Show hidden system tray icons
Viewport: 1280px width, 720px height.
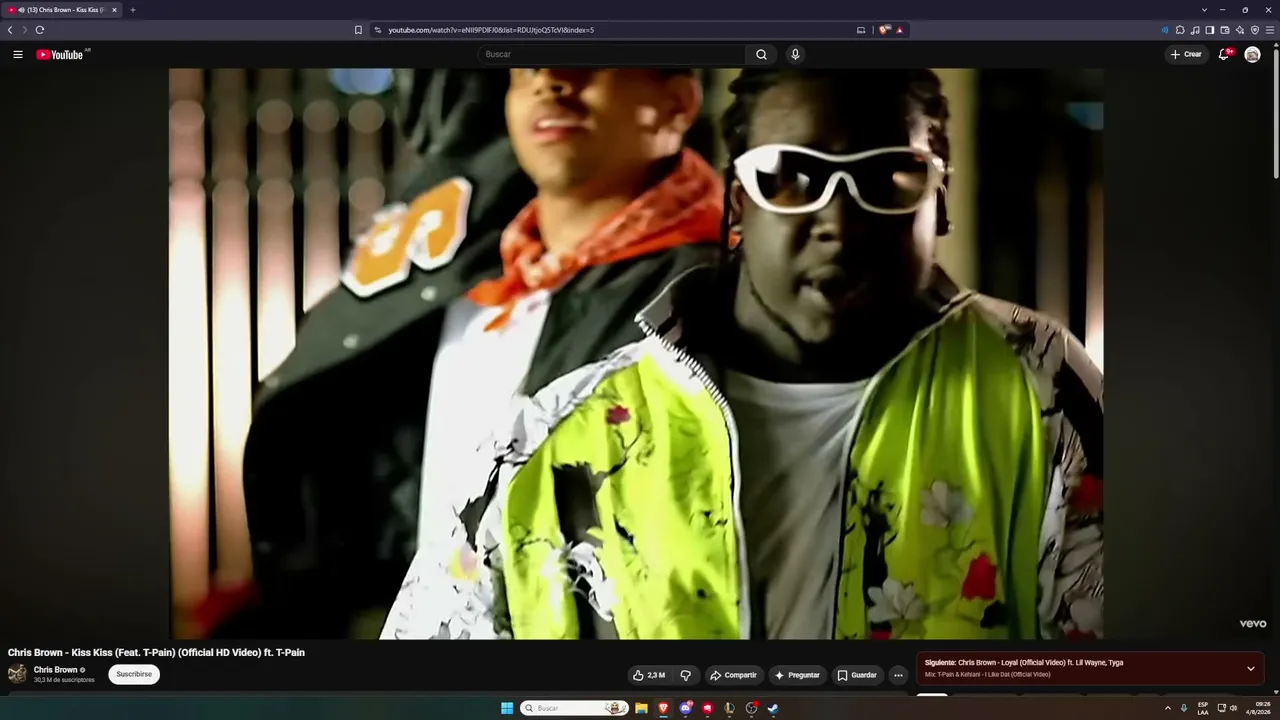pyautogui.click(x=1167, y=708)
